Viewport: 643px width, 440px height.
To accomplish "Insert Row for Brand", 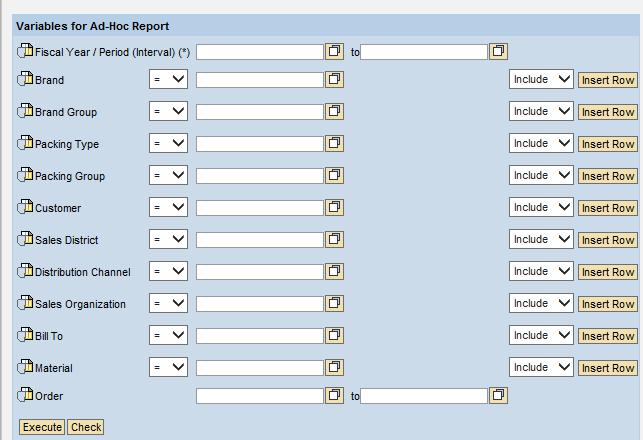I will [608, 80].
